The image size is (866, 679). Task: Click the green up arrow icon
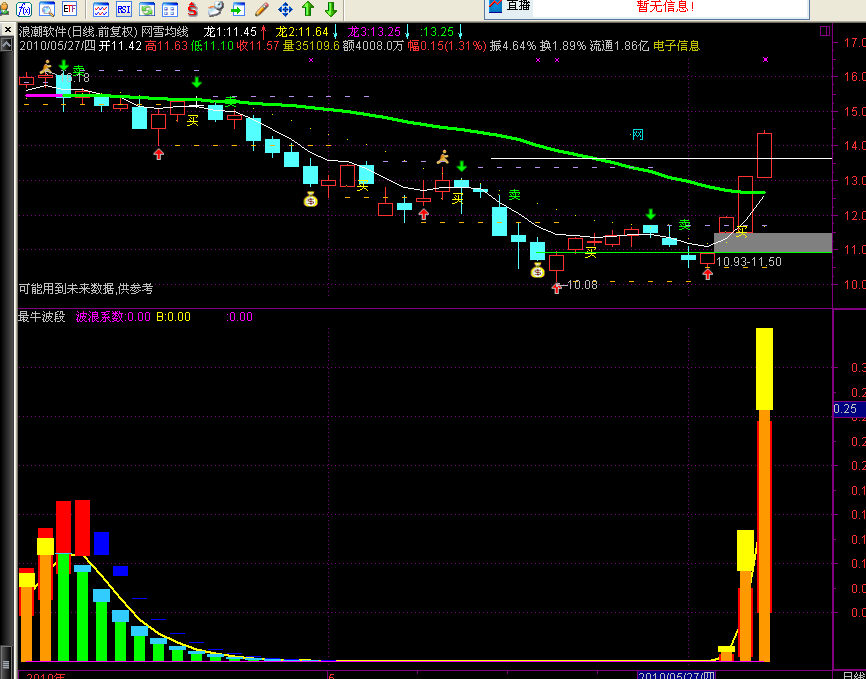pos(308,9)
